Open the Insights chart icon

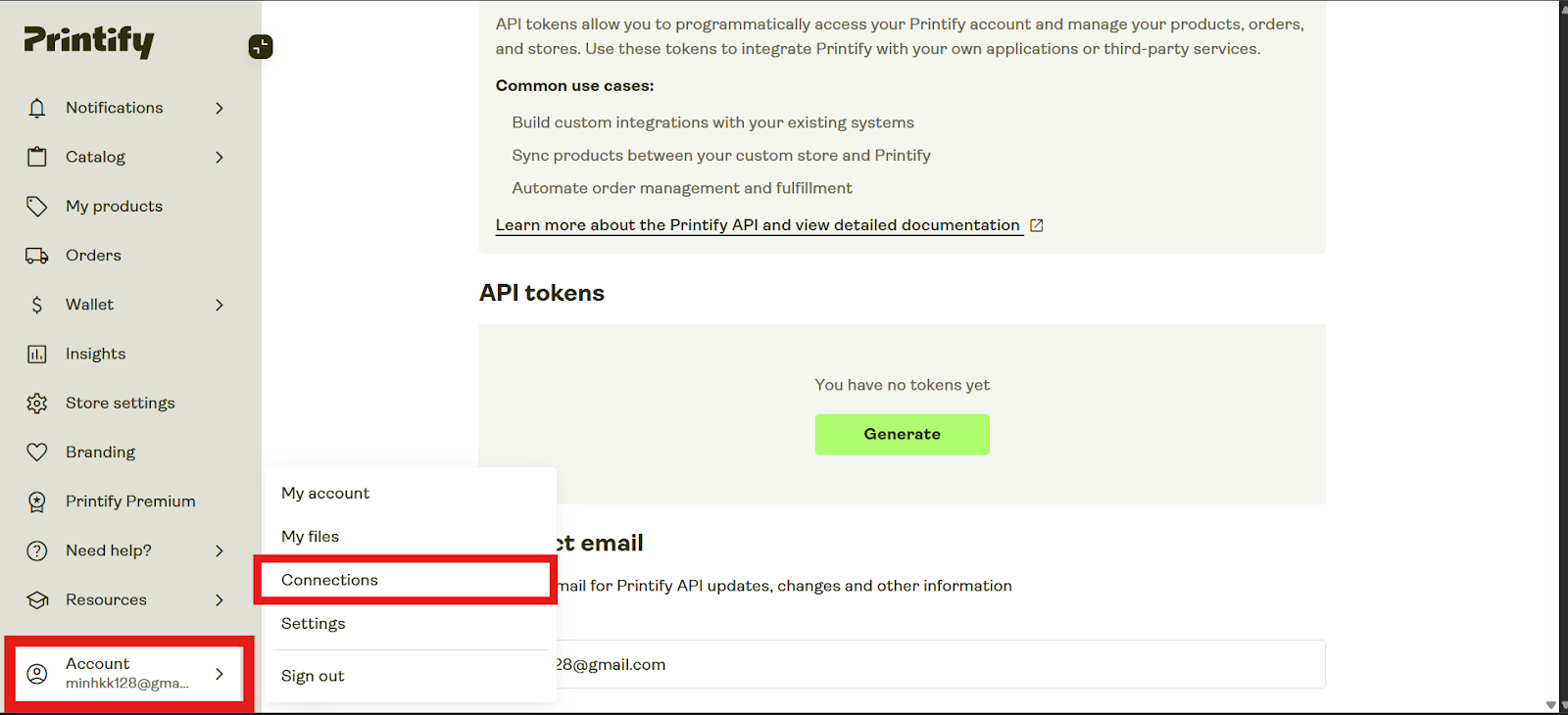(x=37, y=354)
